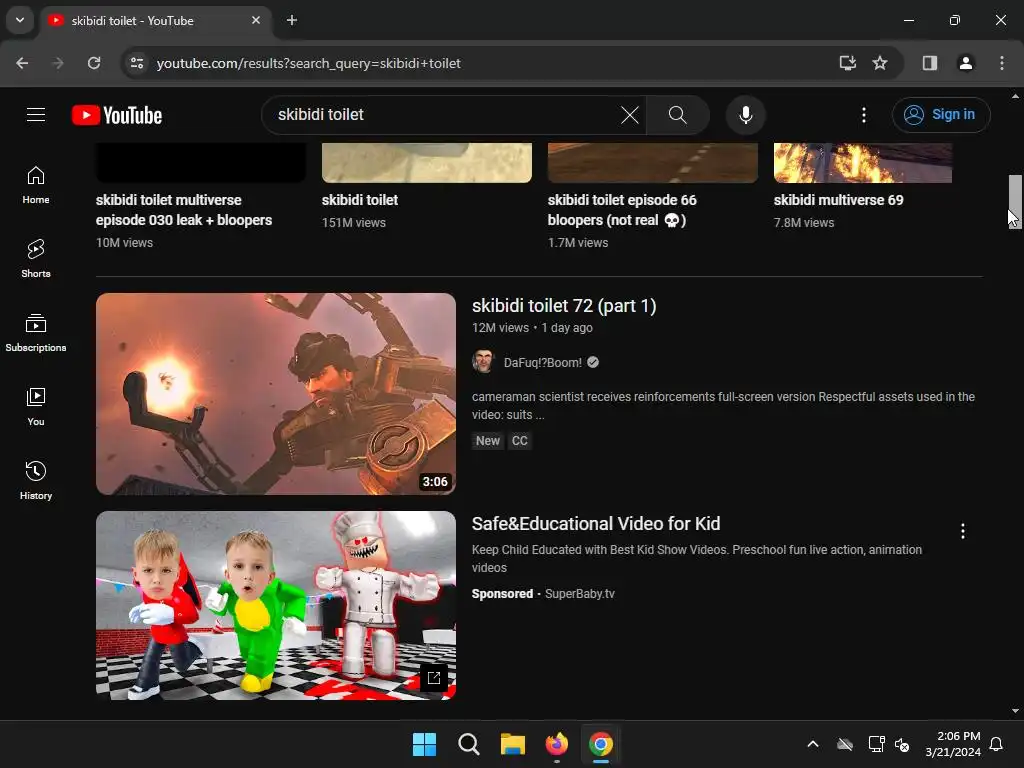
Task: Click the address bar URL
Action: 309,63
